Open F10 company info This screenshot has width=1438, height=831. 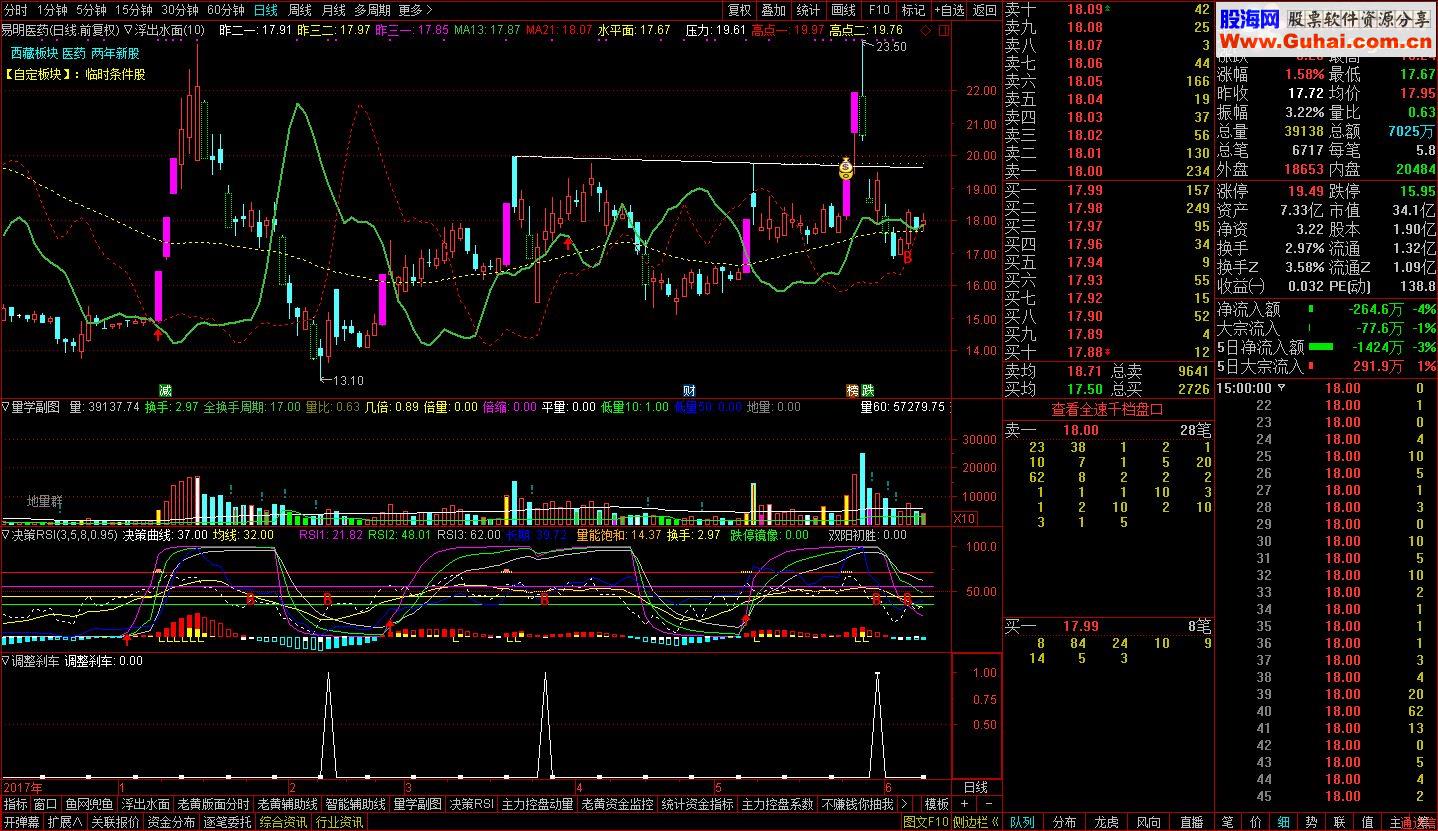879,10
